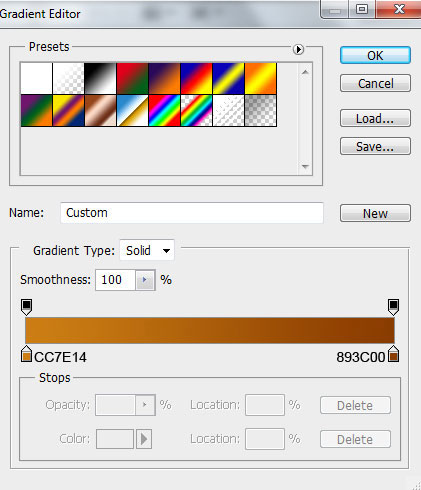
Task: Select the Chrome gradient preset
Action: click(132, 110)
